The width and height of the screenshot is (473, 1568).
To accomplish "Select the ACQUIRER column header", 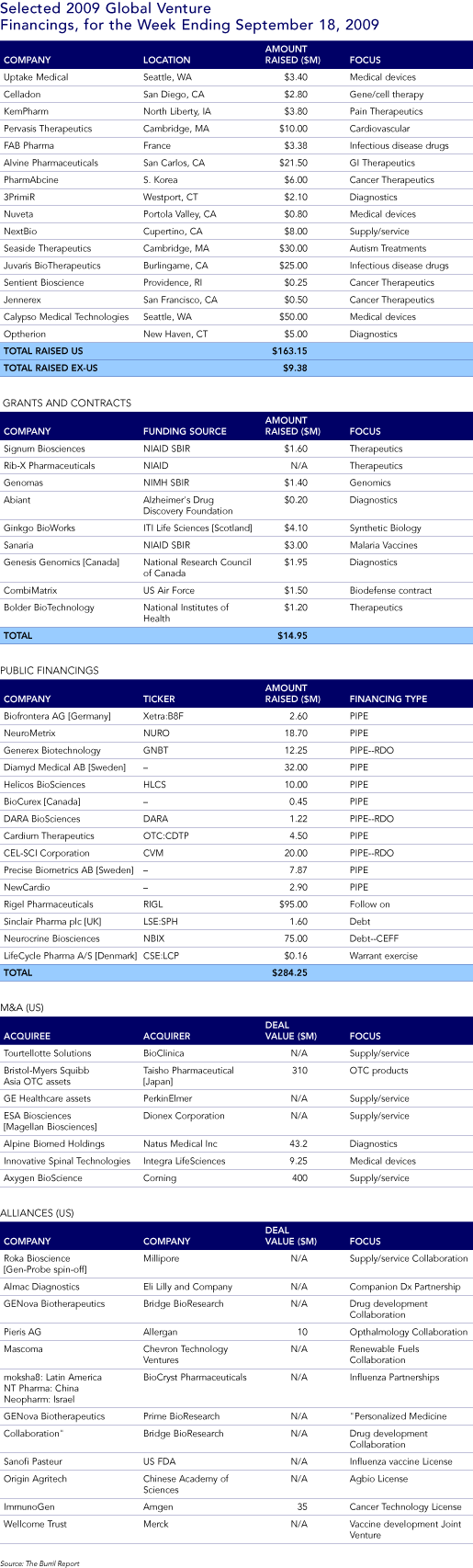I will (x=167, y=1036).
